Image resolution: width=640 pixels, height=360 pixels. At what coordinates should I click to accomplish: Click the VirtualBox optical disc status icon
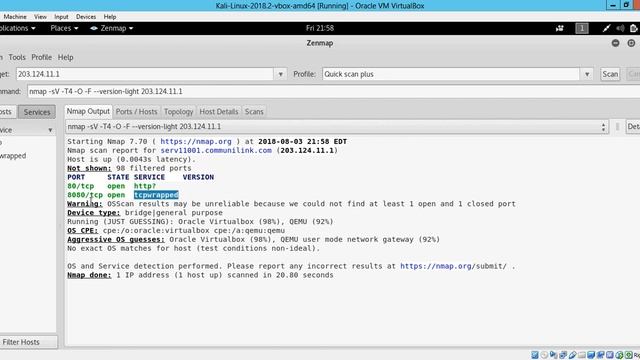[544, 355]
